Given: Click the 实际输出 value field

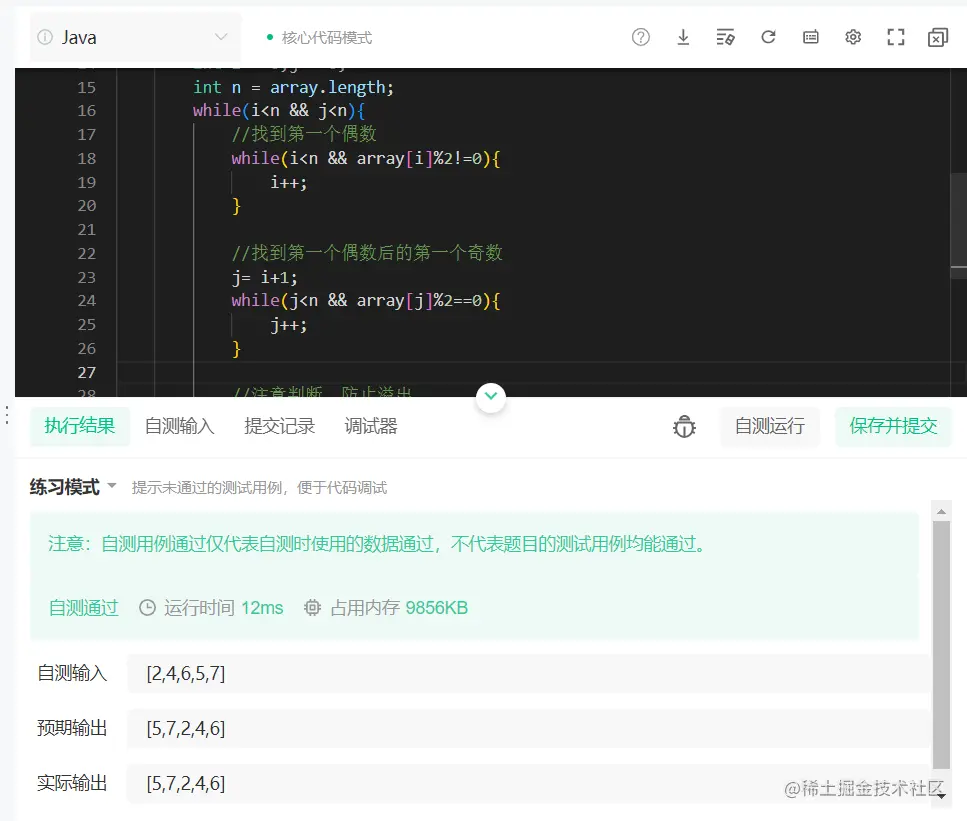Looking at the screenshot, I should [x=528, y=783].
